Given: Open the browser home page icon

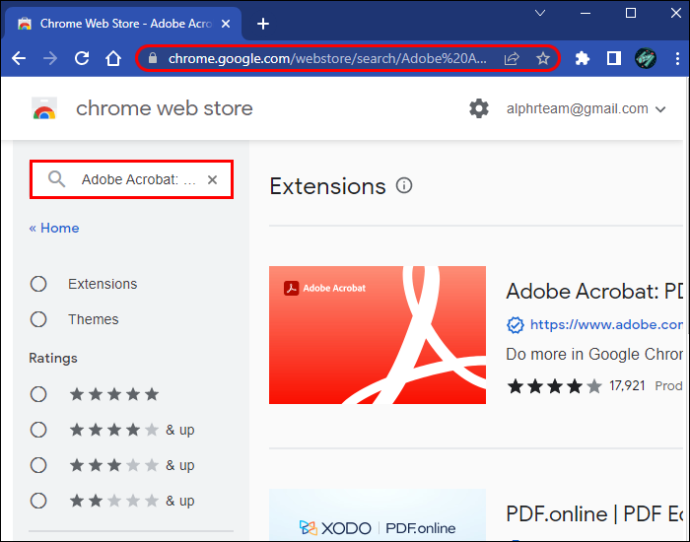Looking at the screenshot, I should [x=113, y=59].
